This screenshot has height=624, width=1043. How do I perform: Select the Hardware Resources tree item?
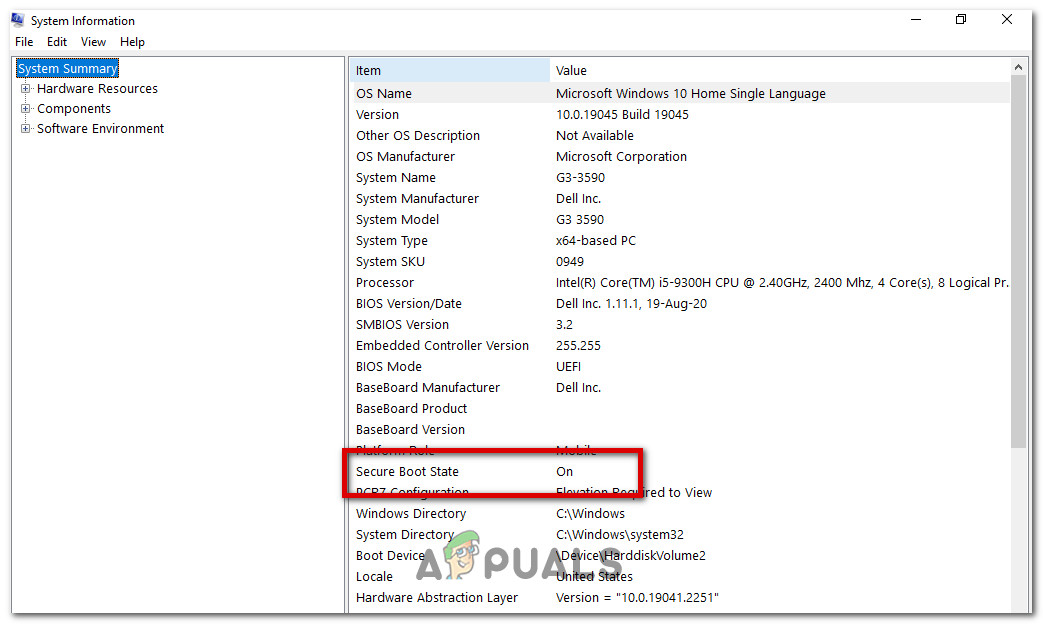pos(97,88)
